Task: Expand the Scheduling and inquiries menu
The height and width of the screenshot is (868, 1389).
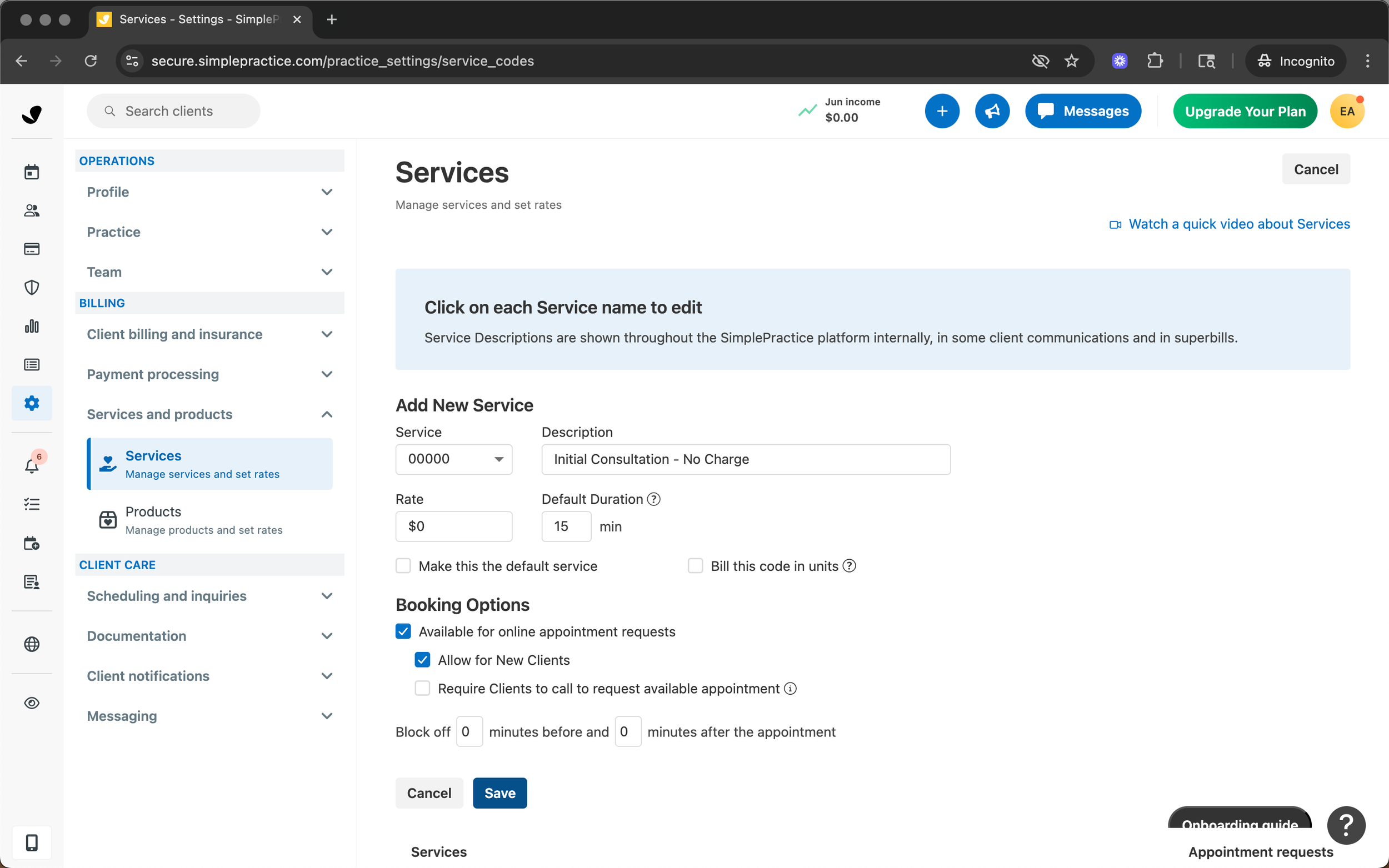Action: click(x=209, y=596)
